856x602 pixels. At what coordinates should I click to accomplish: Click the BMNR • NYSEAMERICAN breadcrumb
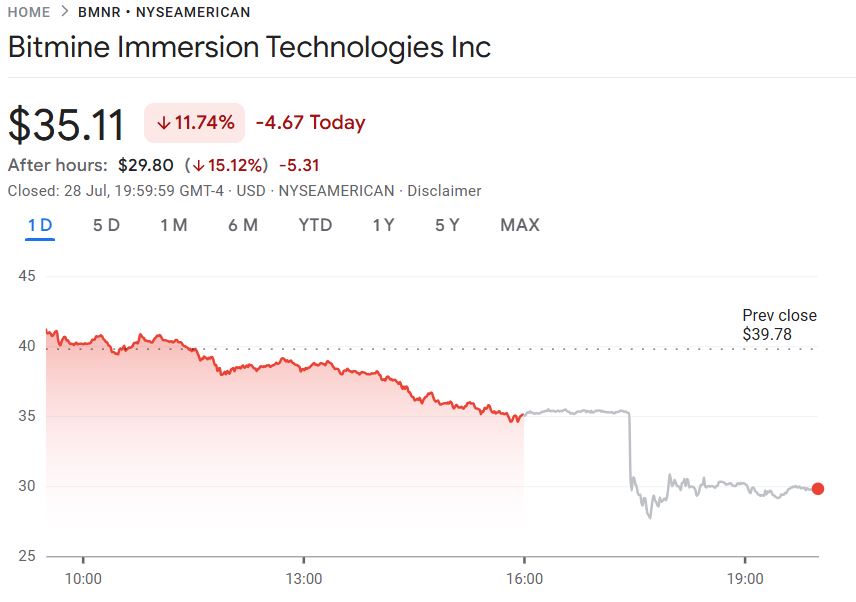click(164, 13)
